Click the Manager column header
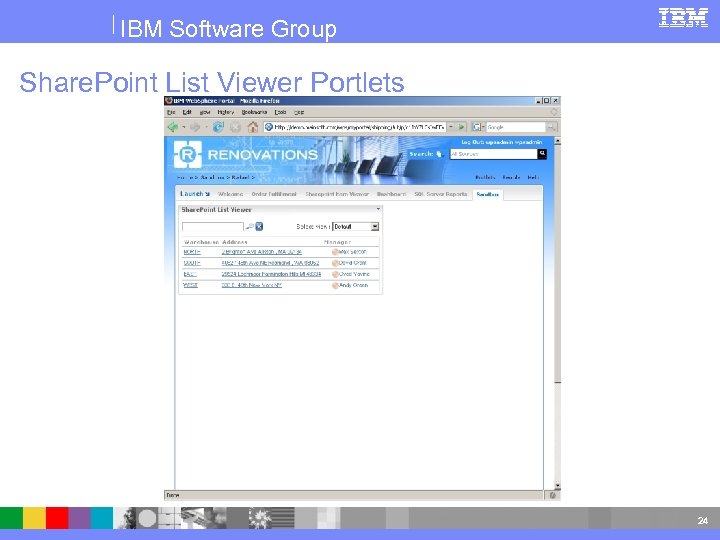The width and height of the screenshot is (720, 540). (x=338, y=242)
